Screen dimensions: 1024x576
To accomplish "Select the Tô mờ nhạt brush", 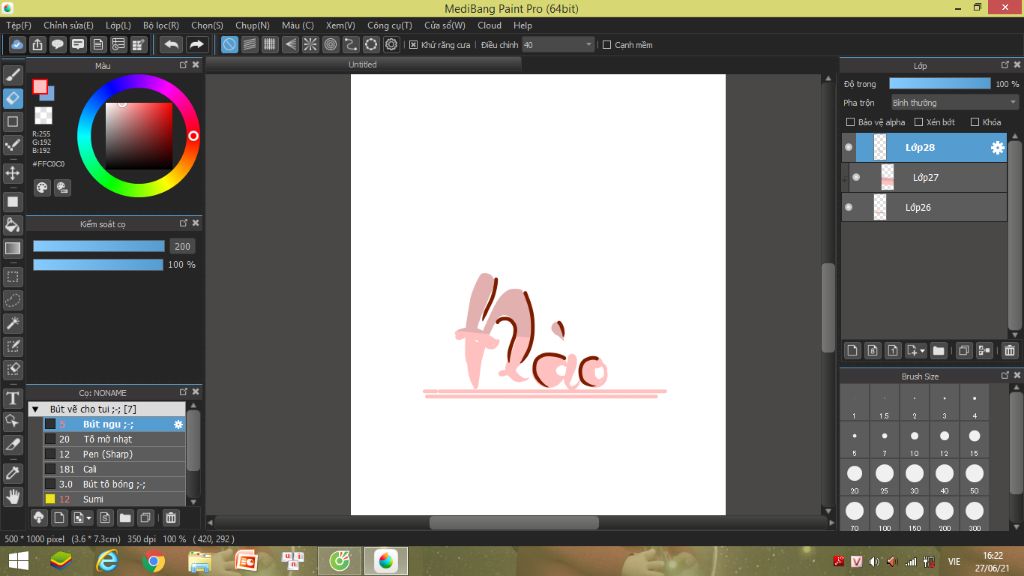I will (114, 440).
